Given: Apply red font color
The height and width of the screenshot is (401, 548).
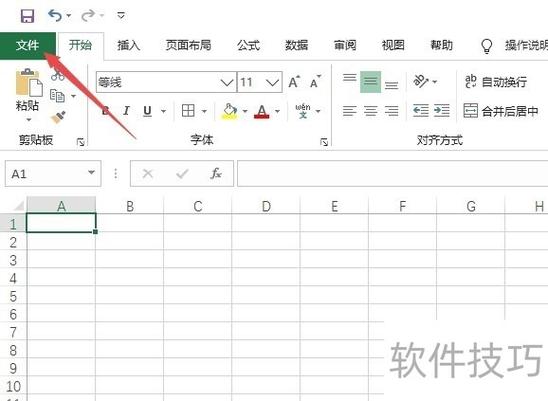Looking at the screenshot, I should click(x=262, y=112).
